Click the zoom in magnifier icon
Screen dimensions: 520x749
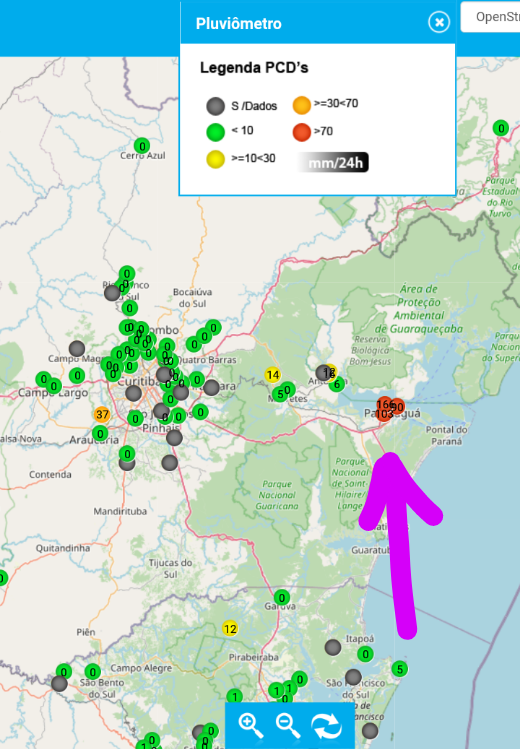(251, 725)
